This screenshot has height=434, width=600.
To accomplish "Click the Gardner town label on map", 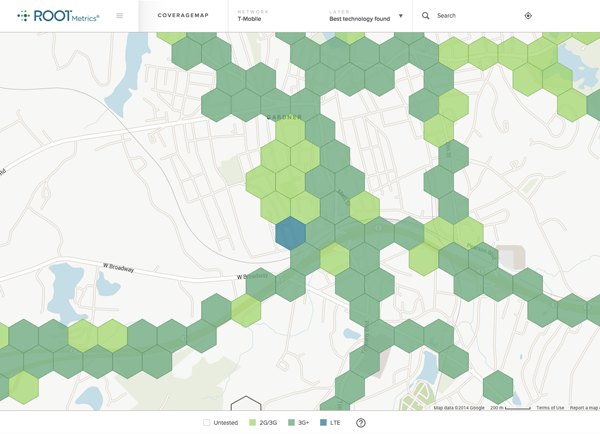I will pos(284,117).
